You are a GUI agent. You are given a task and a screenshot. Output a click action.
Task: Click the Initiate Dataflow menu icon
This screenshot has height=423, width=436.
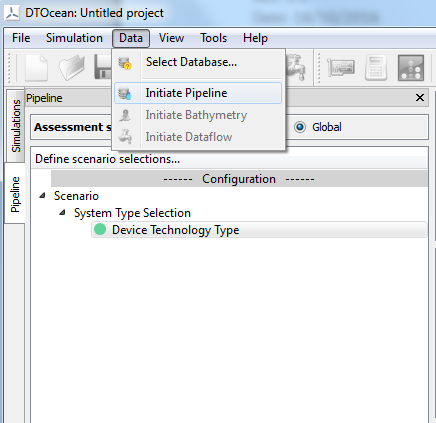click(125, 137)
